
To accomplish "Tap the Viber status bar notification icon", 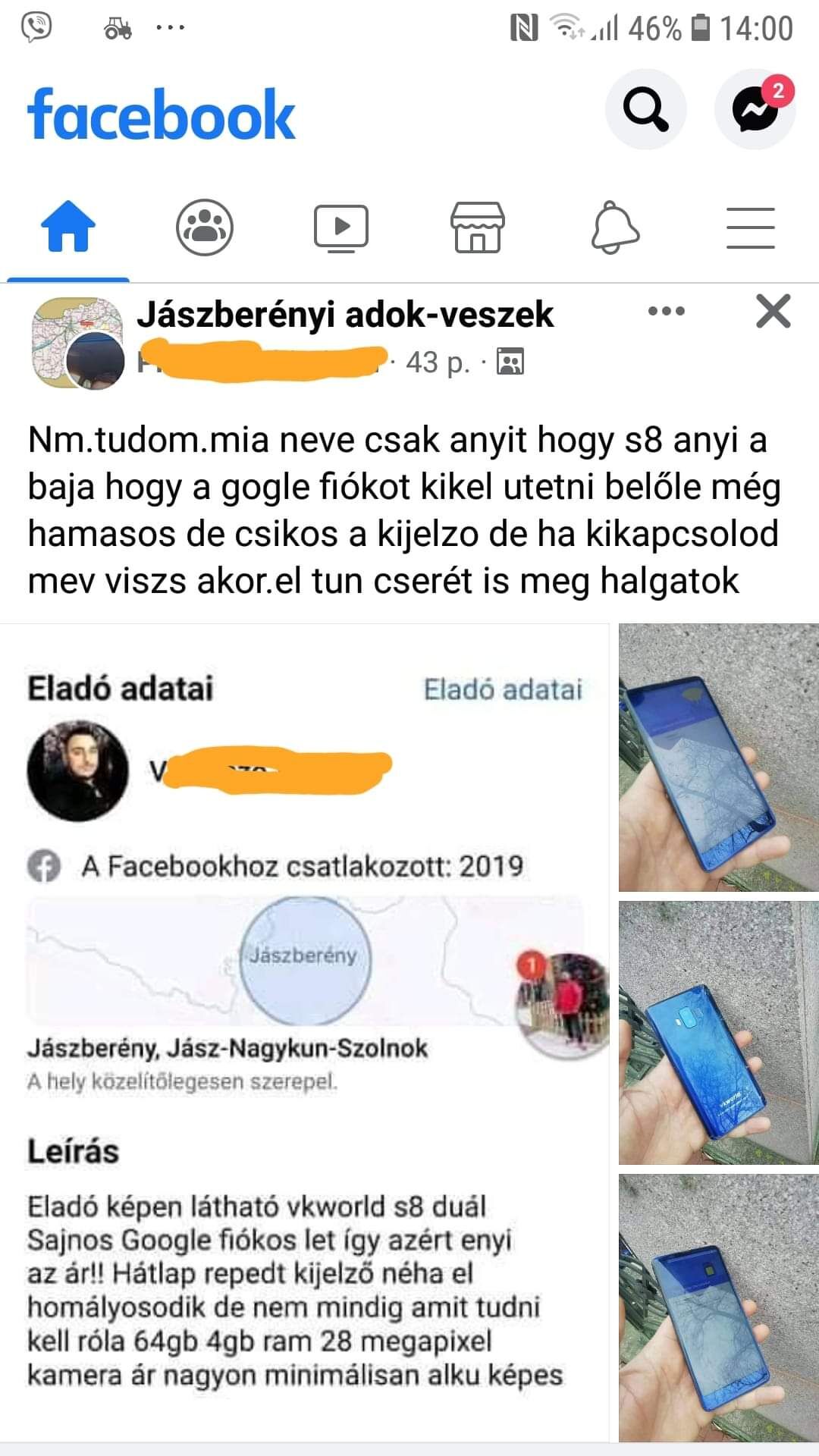I will pos(36,28).
